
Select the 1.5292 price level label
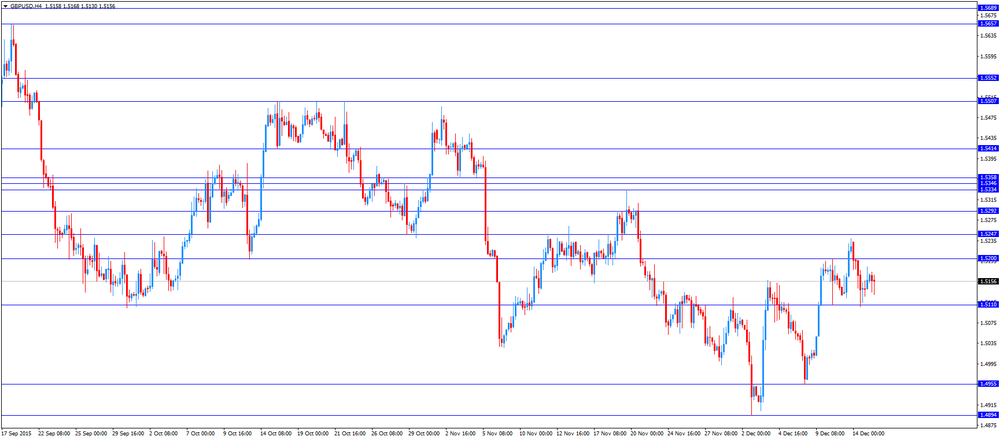tap(988, 211)
